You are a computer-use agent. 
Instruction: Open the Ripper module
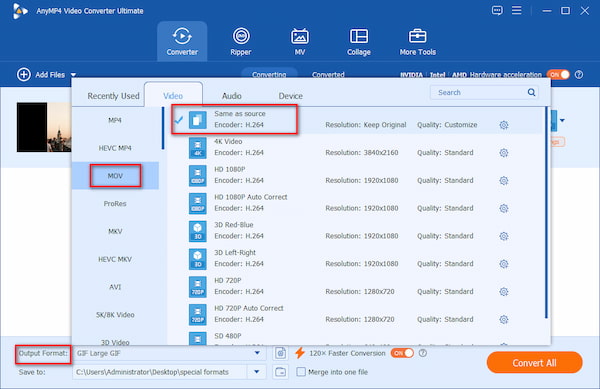tap(241, 41)
